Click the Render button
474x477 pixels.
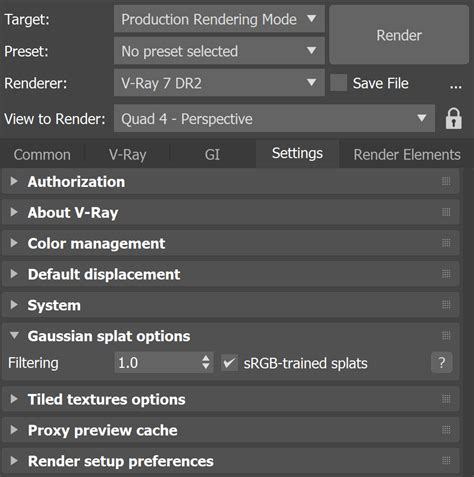click(399, 35)
